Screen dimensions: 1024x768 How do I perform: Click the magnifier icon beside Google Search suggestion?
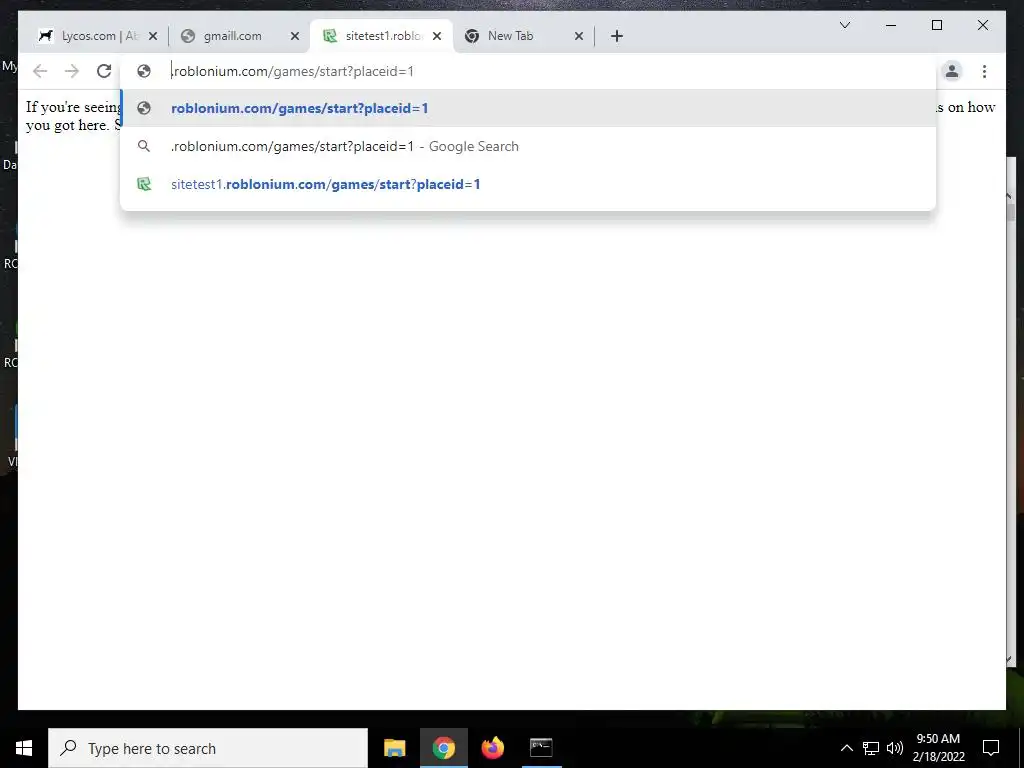(144, 146)
